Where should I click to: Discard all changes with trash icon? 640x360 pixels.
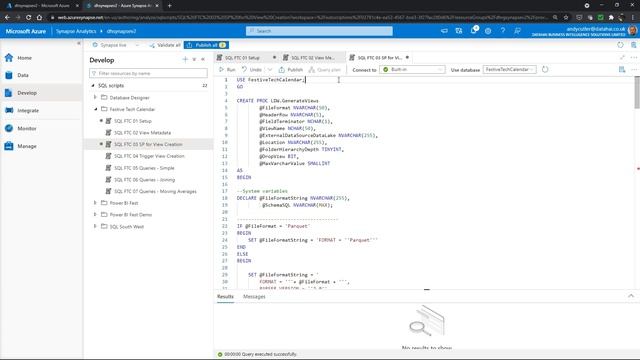tap(633, 45)
